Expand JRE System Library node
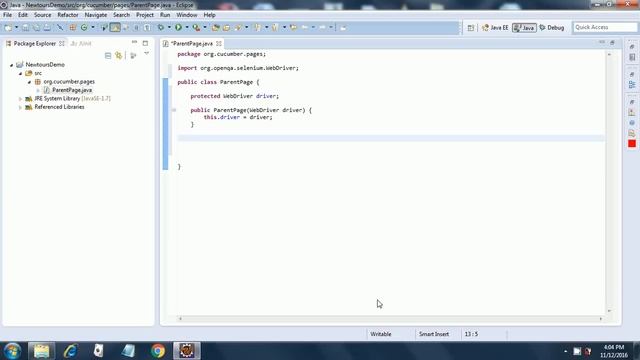The height and width of the screenshot is (360, 640). (20, 99)
